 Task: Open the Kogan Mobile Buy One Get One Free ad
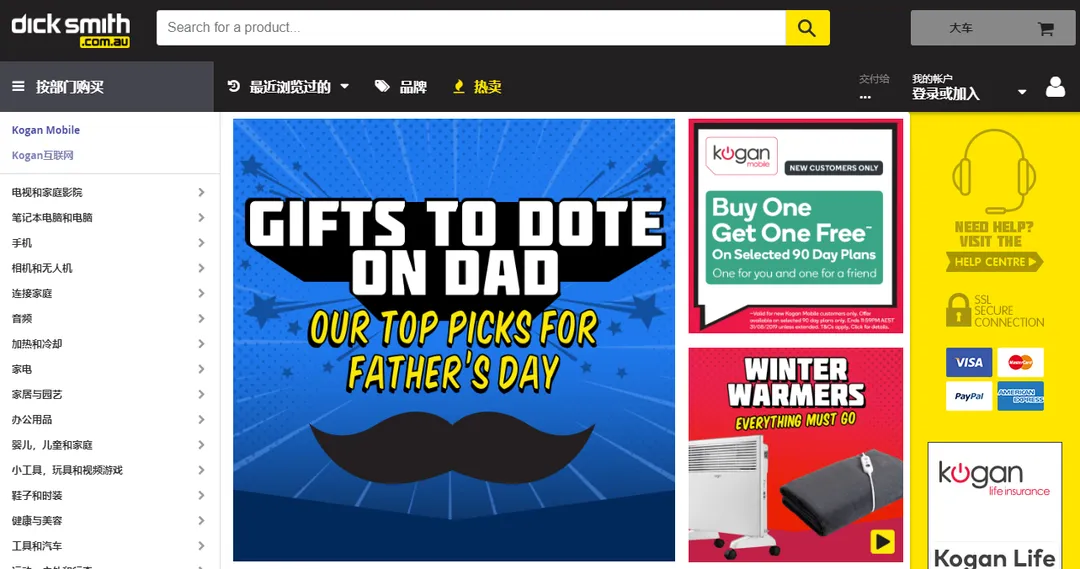coord(796,226)
